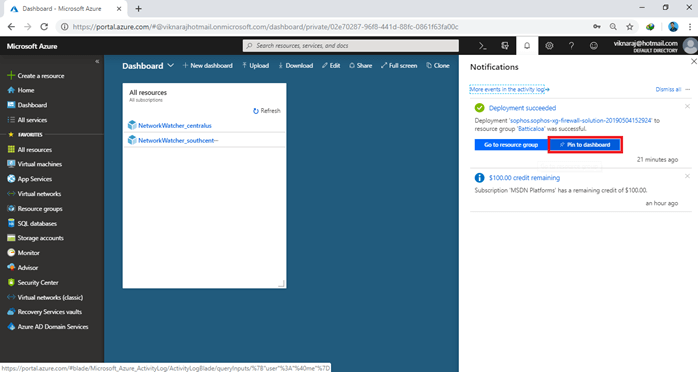
Task: Click New dashboard
Action: (x=207, y=65)
